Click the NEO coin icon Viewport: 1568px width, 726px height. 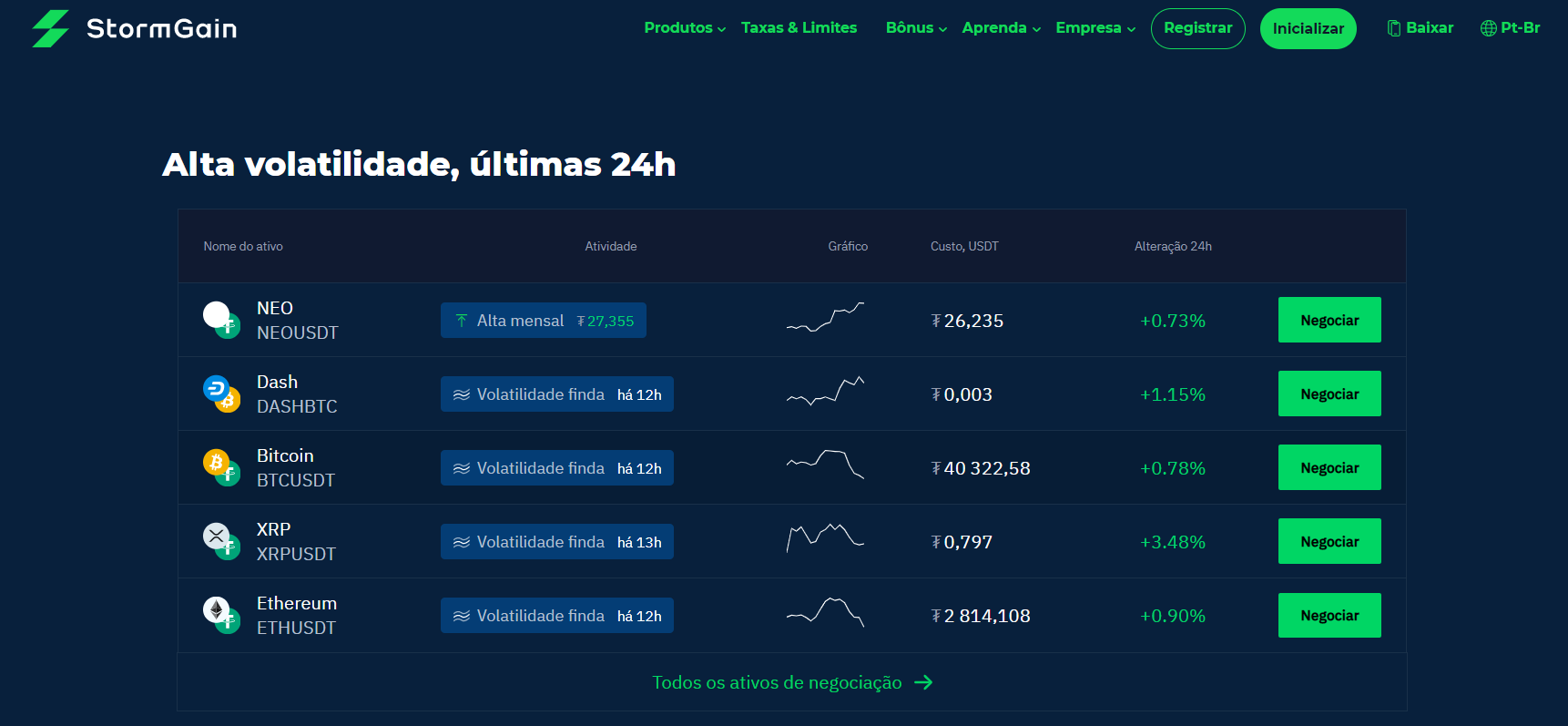(221, 320)
